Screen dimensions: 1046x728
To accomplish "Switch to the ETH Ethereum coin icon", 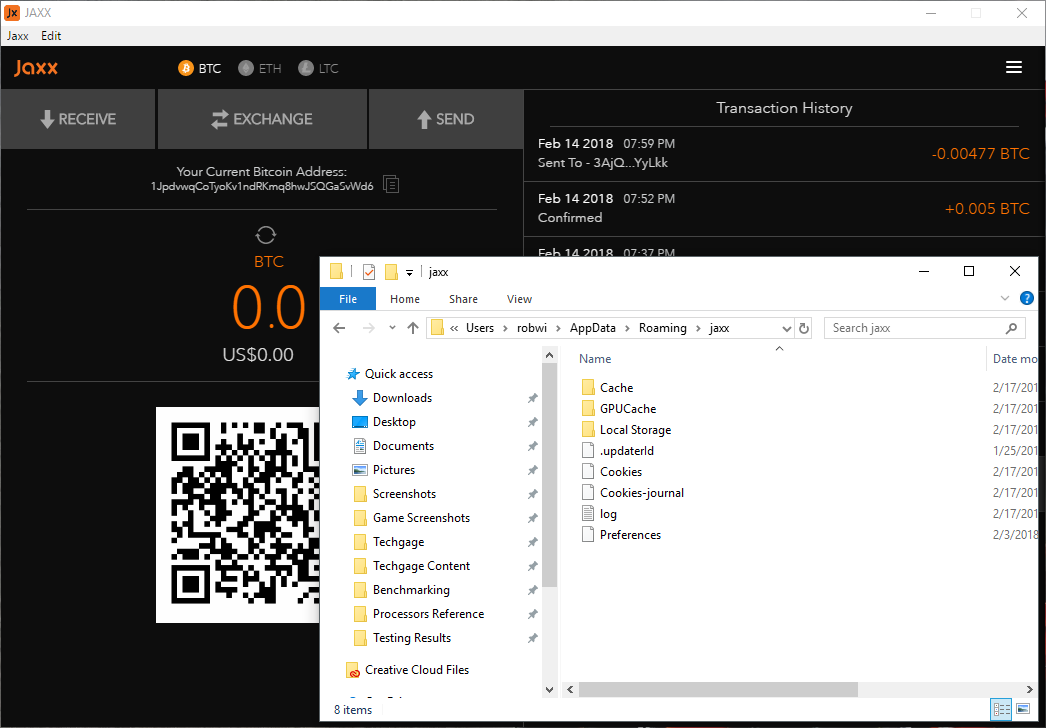I will (246, 68).
